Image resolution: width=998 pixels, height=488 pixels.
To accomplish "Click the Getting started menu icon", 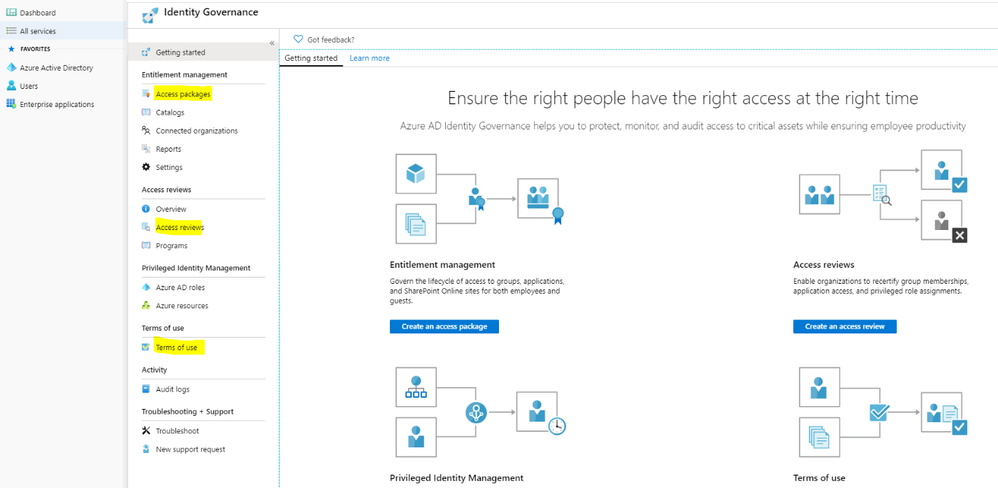I will coord(146,52).
